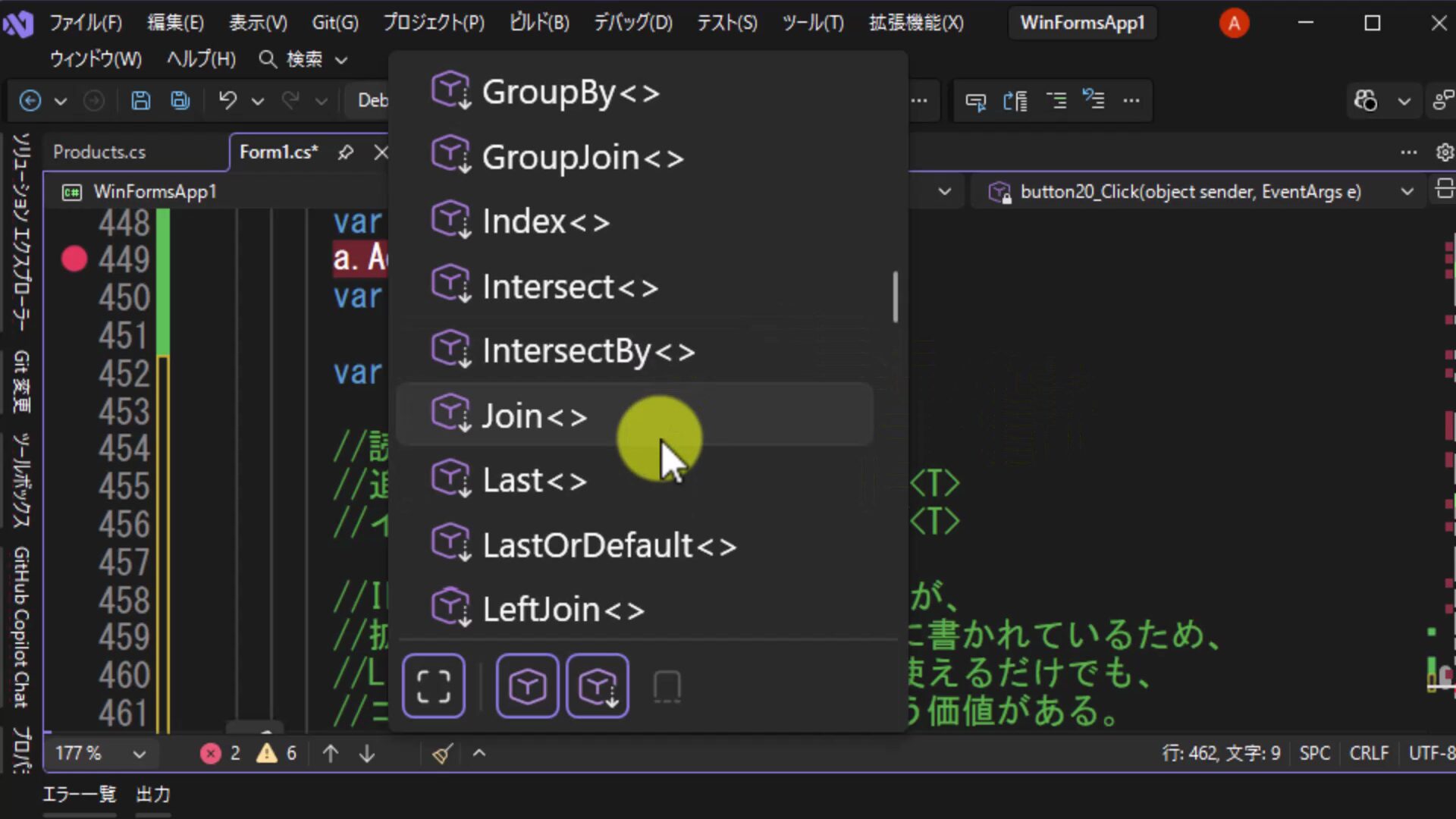Open the Git 変更 side panel tab

click(21, 381)
